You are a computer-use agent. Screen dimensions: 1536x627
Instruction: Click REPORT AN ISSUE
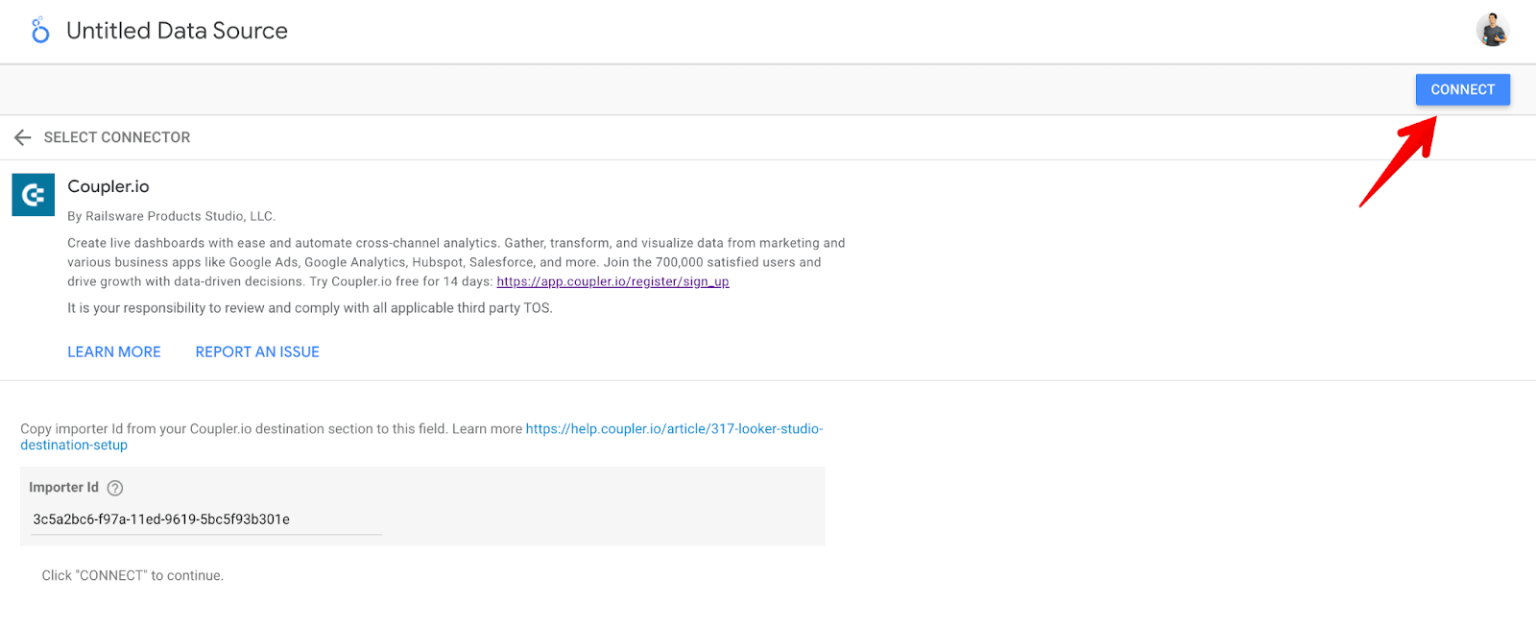[257, 351]
